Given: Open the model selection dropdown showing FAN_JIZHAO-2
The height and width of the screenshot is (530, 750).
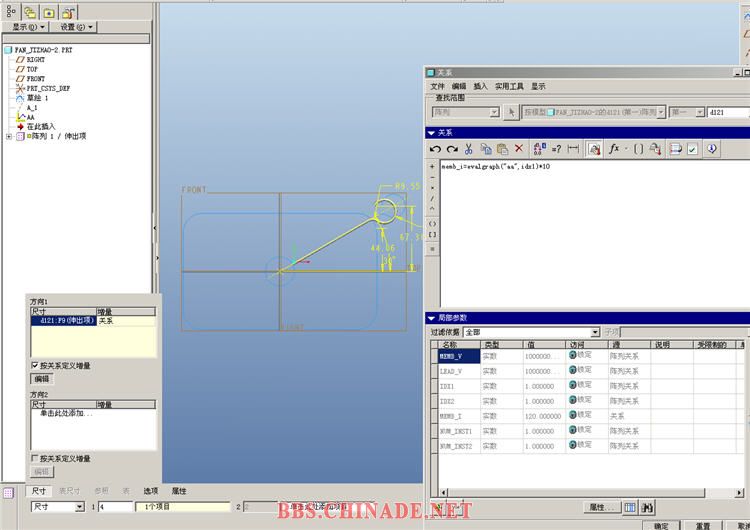Looking at the screenshot, I should (x=661, y=112).
